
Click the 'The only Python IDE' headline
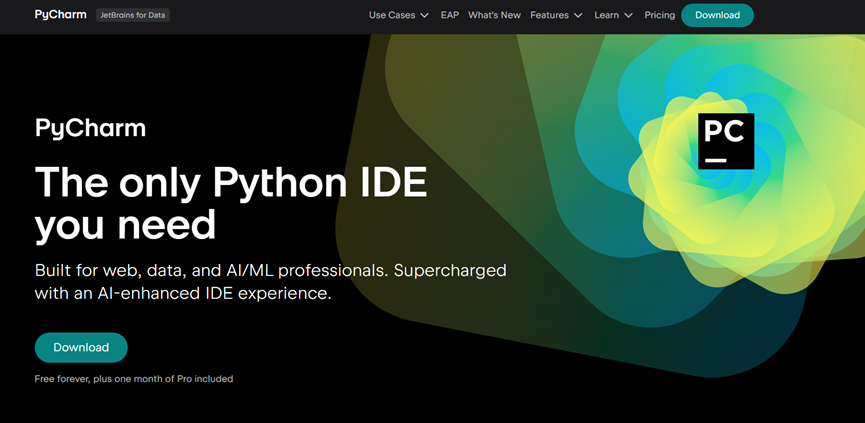pos(231,203)
